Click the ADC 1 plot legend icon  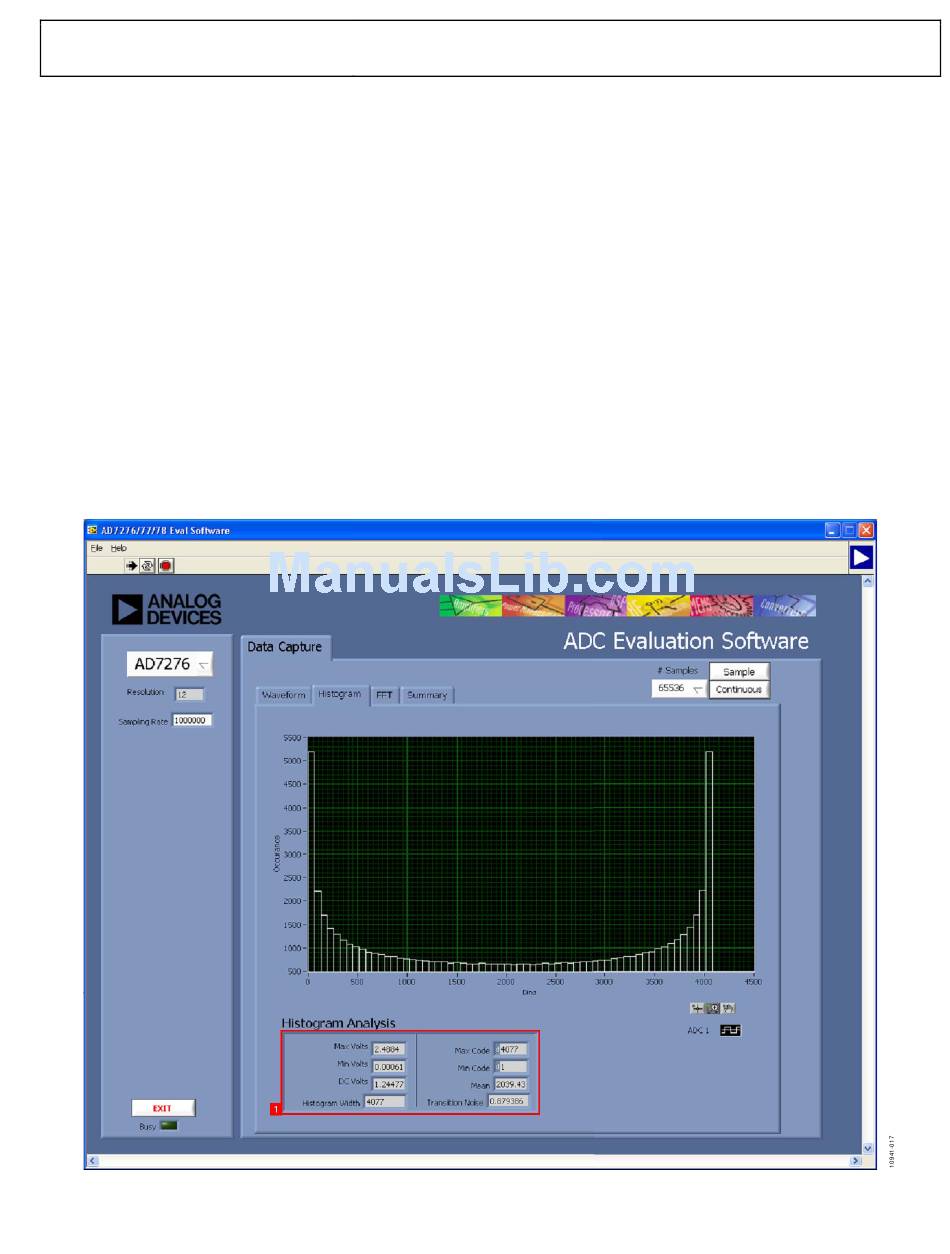(x=731, y=1030)
